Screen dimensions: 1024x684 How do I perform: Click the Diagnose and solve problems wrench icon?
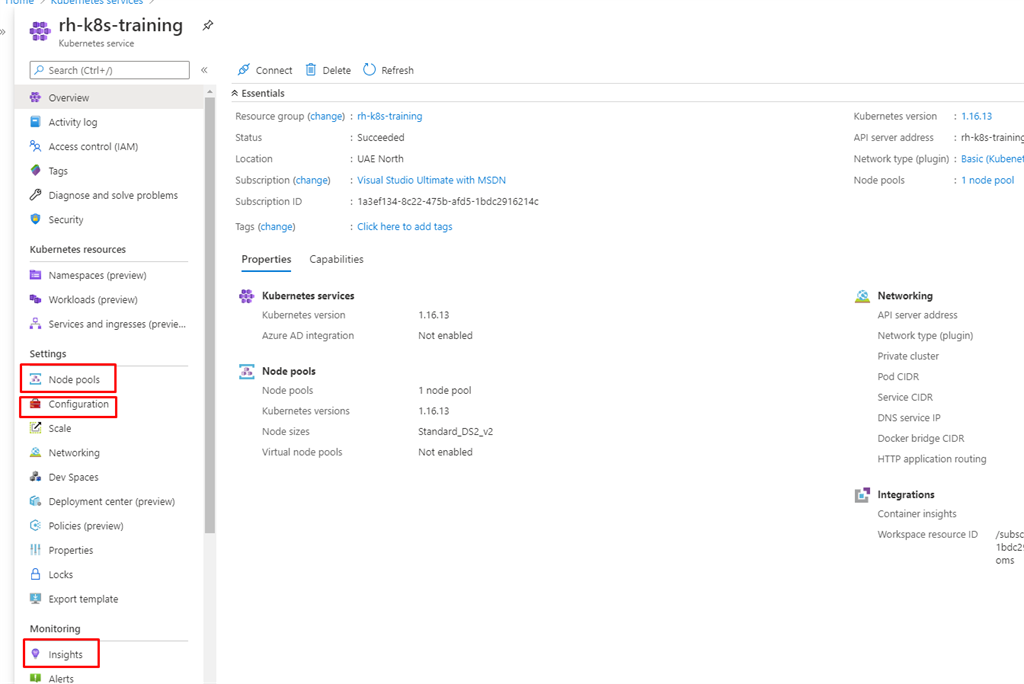[36, 195]
